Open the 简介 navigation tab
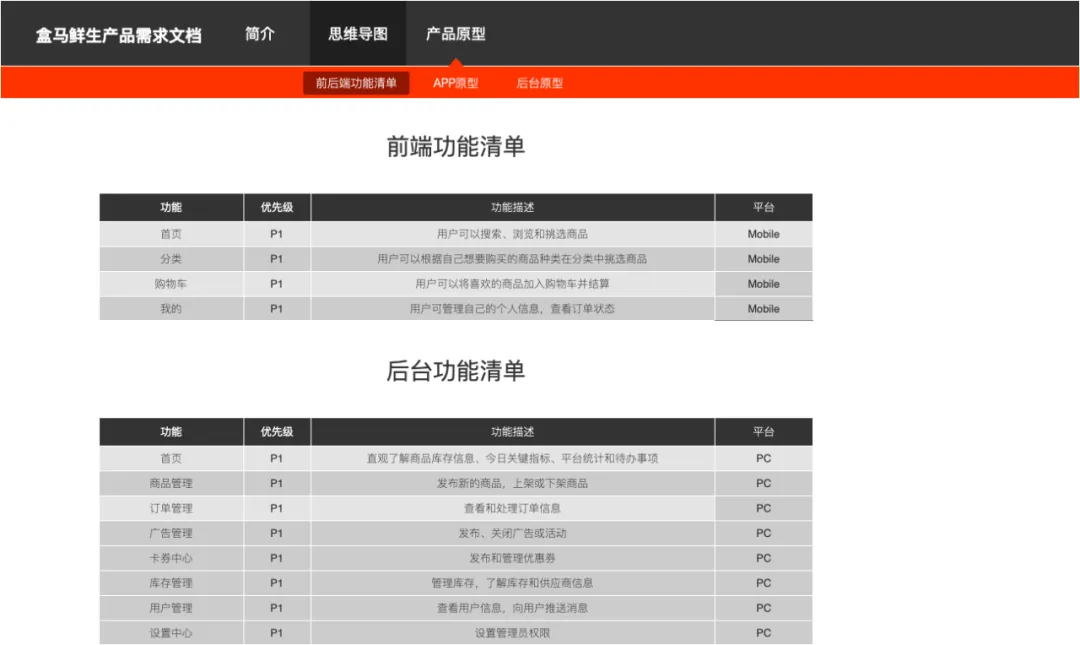 coord(258,33)
